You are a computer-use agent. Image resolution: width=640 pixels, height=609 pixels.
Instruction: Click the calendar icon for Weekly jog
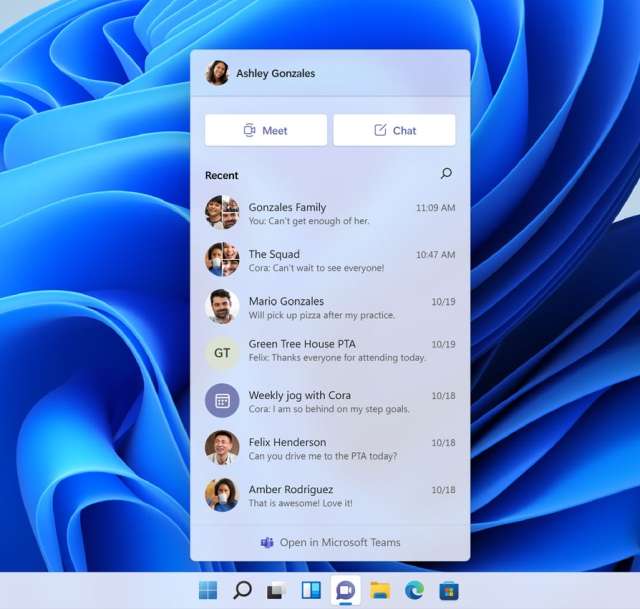pos(222,400)
